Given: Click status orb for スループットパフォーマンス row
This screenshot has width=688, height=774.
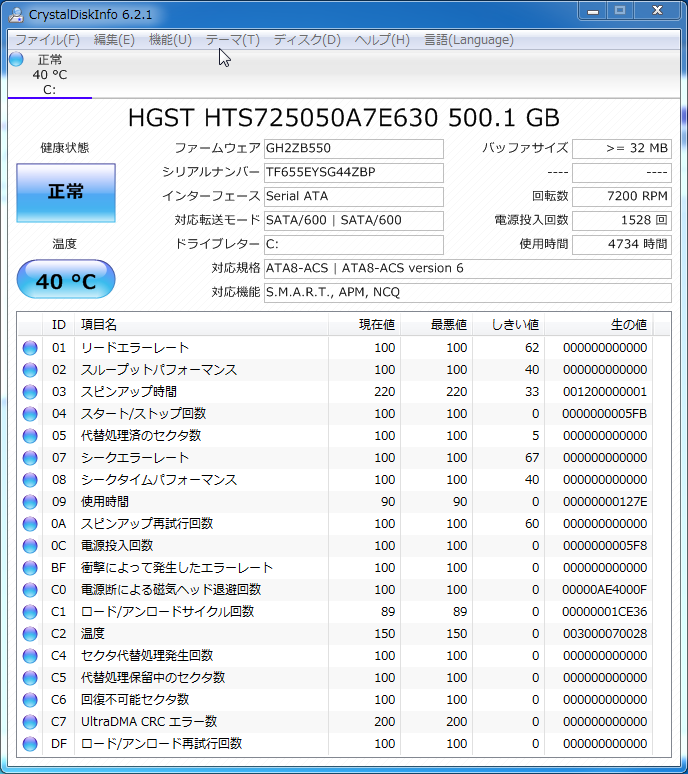Looking at the screenshot, I should (x=30, y=370).
